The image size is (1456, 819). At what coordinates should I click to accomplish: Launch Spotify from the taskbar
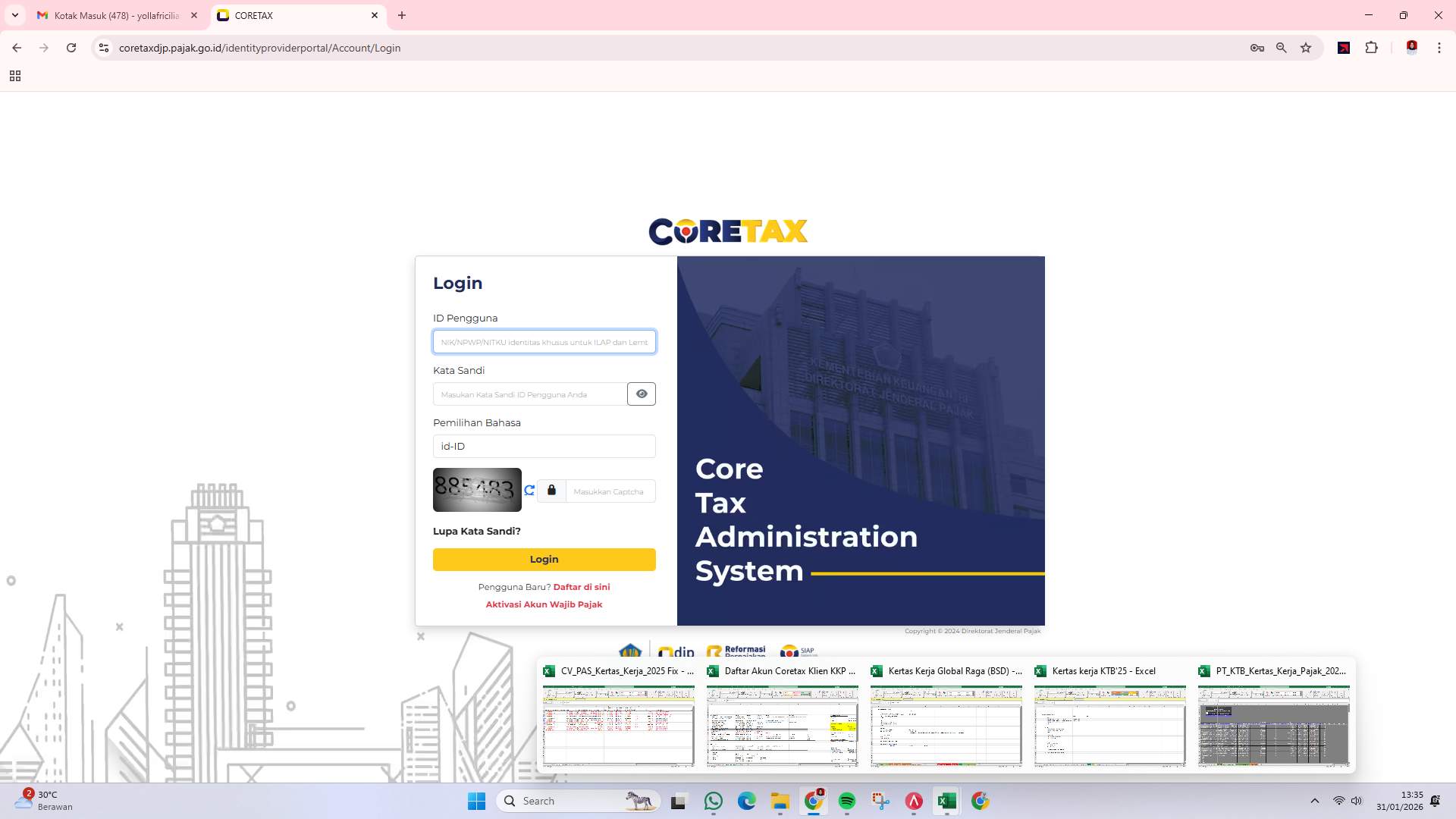coord(848,801)
